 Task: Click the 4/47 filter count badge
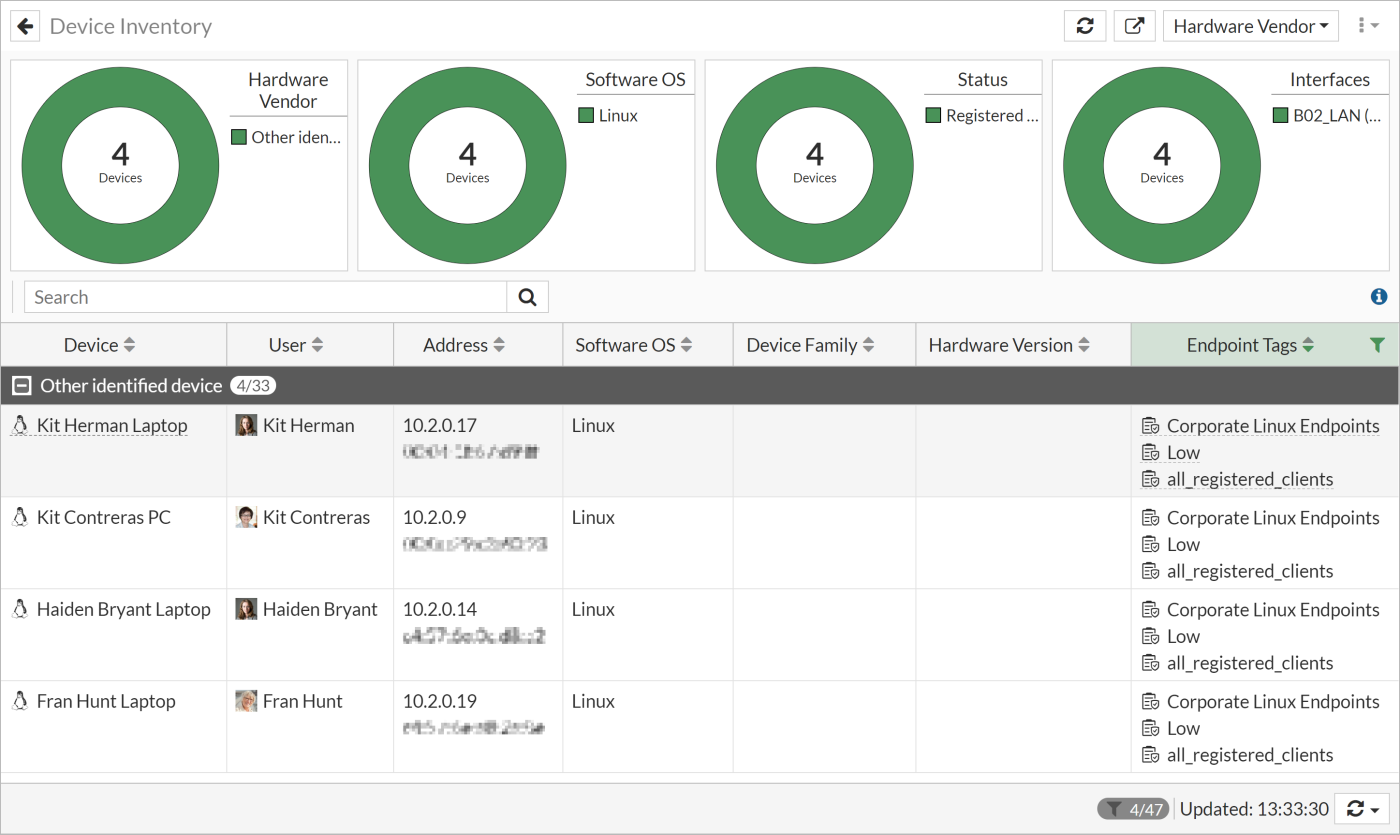point(1133,809)
